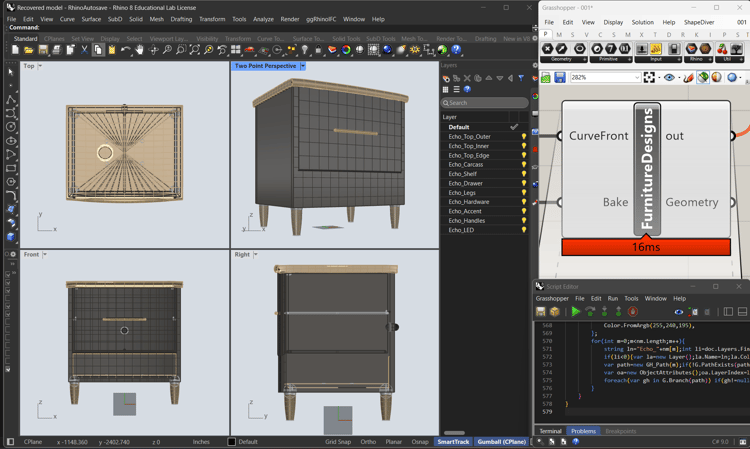Expand the Grasshopper zoom percentage dropdown

coord(637,77)
